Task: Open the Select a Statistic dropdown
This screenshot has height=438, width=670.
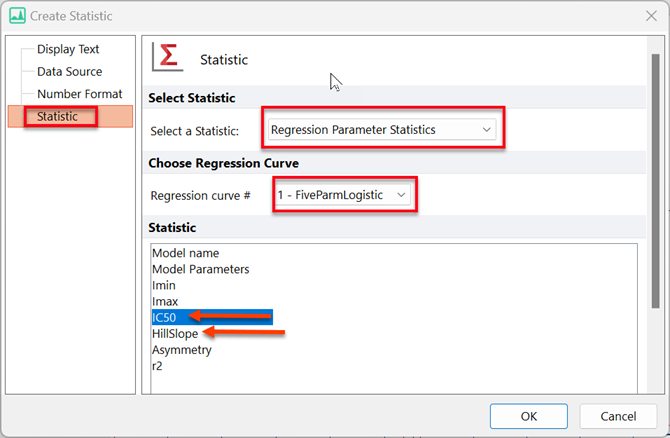Action: click(382, 129)
